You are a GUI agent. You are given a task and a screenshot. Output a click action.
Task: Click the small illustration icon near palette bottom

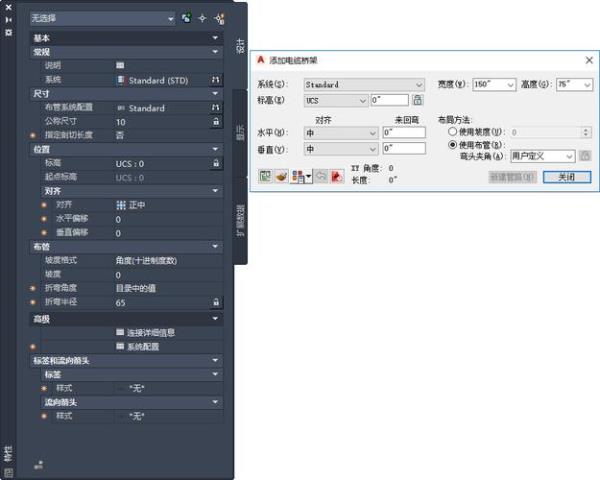(39, 465)
